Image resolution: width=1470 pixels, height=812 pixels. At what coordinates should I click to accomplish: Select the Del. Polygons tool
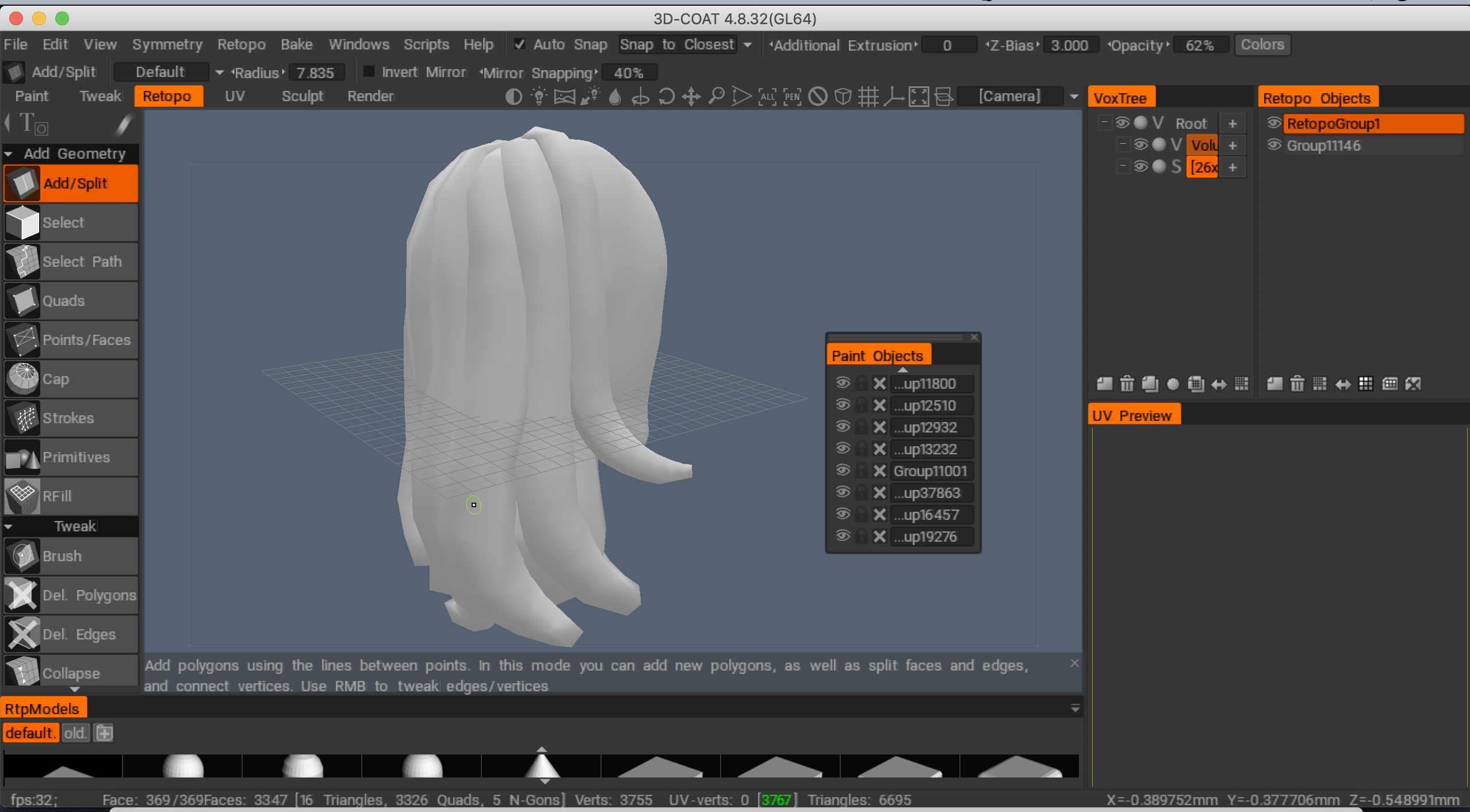pyautogui.click(x=70, y=595)
